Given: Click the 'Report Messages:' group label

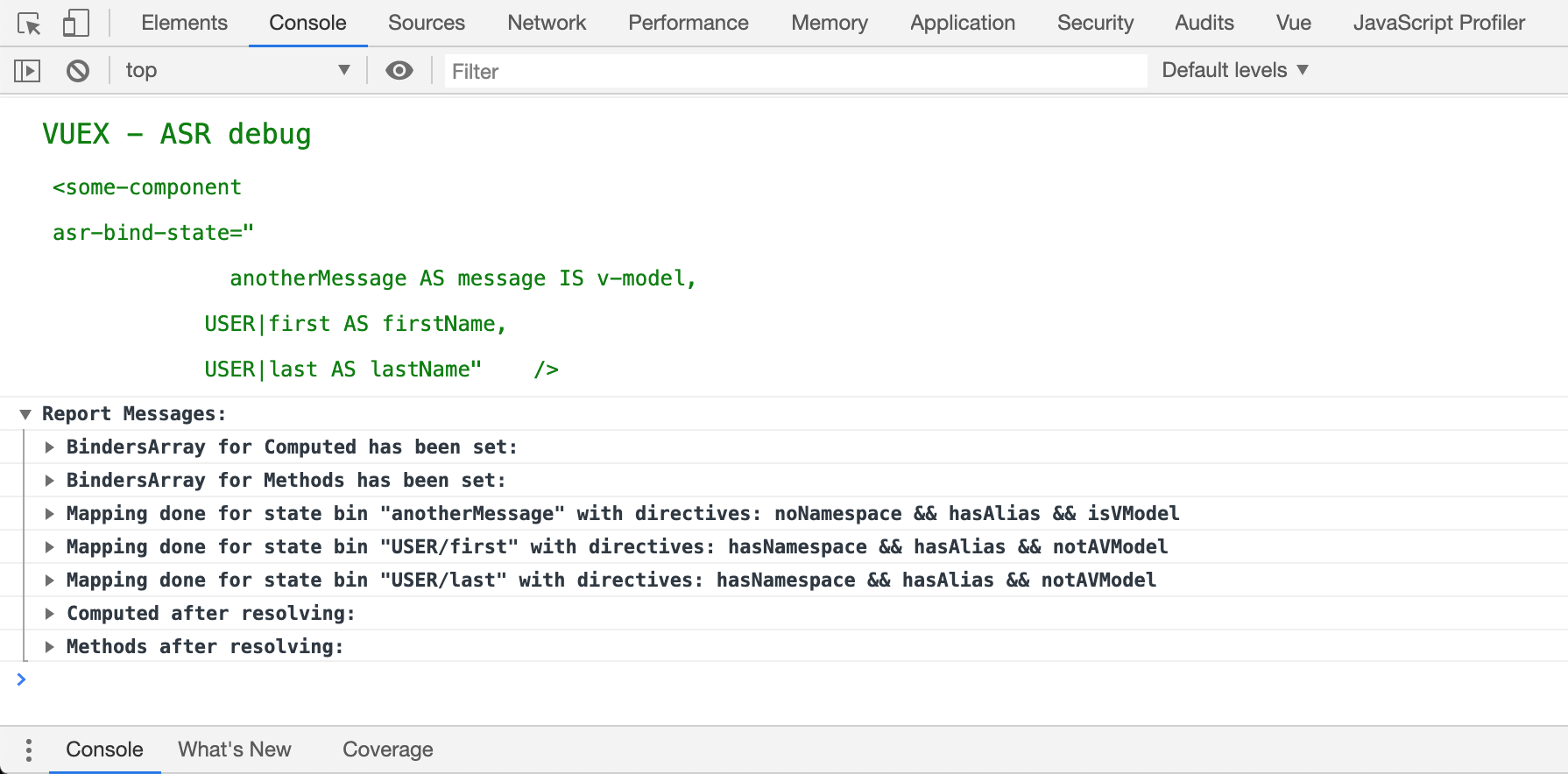Looking at the screenshot, I should [x=134, y=414].
